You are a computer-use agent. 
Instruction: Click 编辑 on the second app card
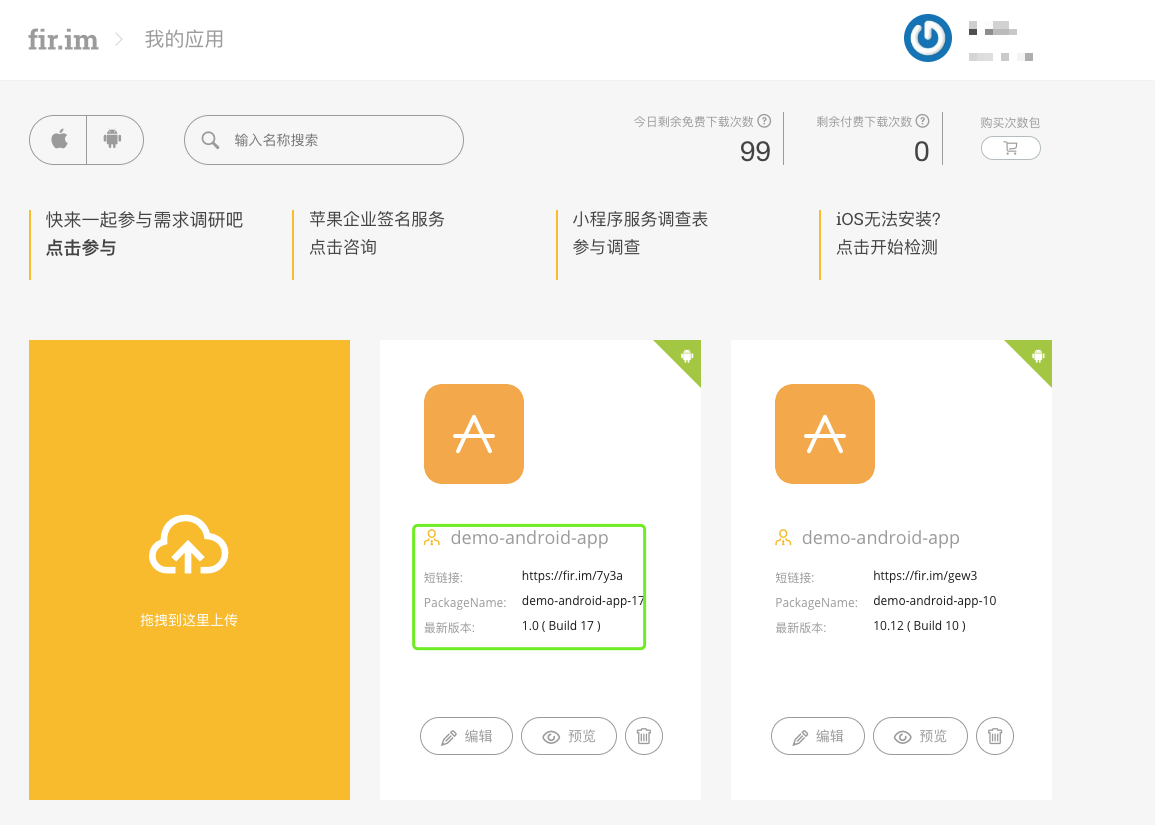[817, 736]
